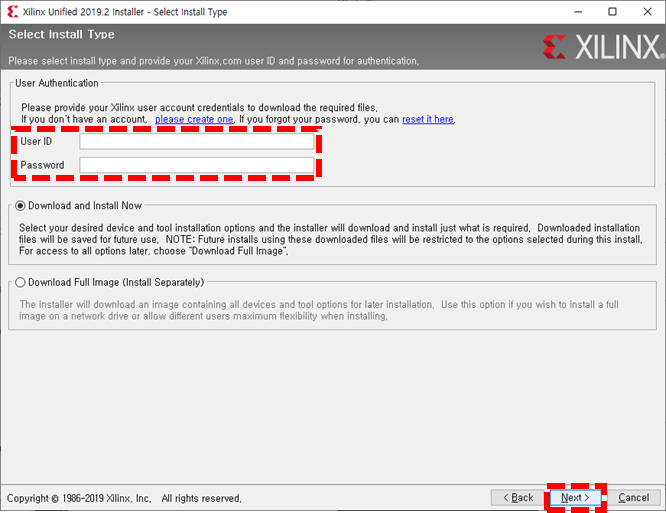Viewport: 666px width, 513px height.
Task: Minimize the installer window
Action: point(578,11)
